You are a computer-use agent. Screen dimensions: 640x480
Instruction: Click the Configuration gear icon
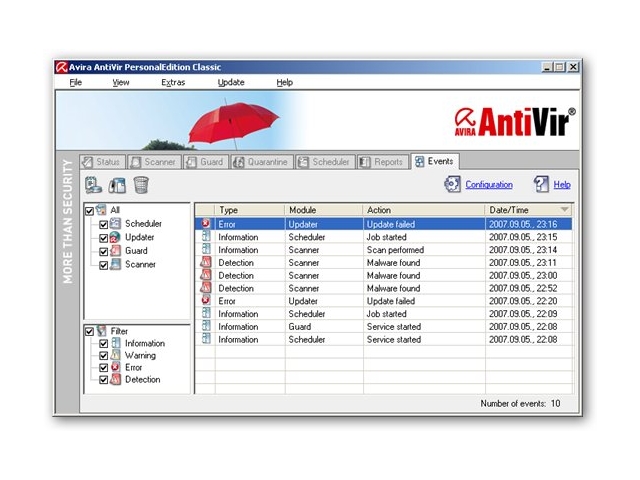click(452, 184)
